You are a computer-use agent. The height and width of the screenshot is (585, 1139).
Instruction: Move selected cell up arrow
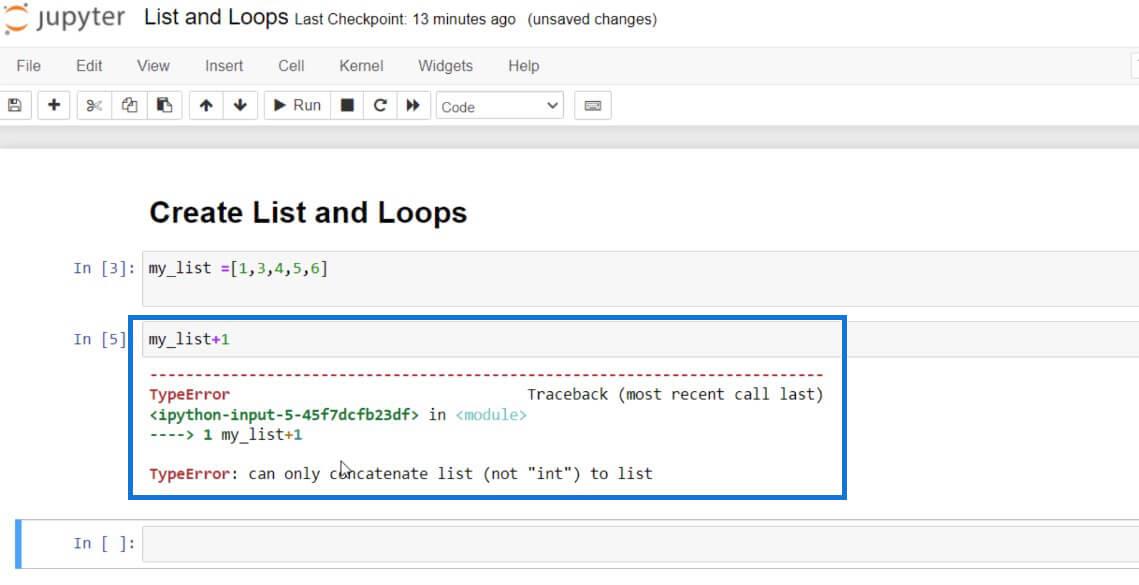206,105
